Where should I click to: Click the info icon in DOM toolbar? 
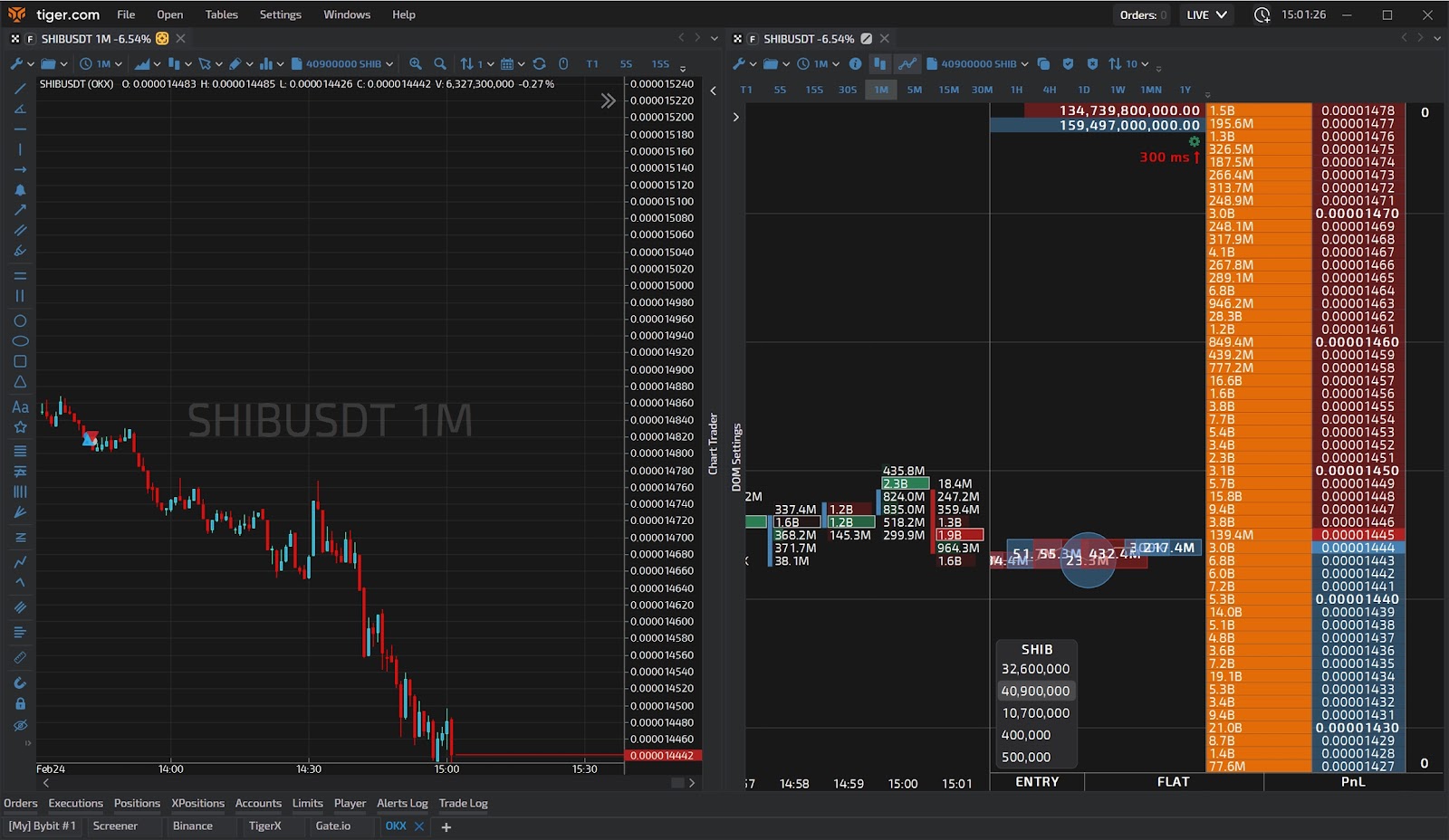(x=855, y=63)
